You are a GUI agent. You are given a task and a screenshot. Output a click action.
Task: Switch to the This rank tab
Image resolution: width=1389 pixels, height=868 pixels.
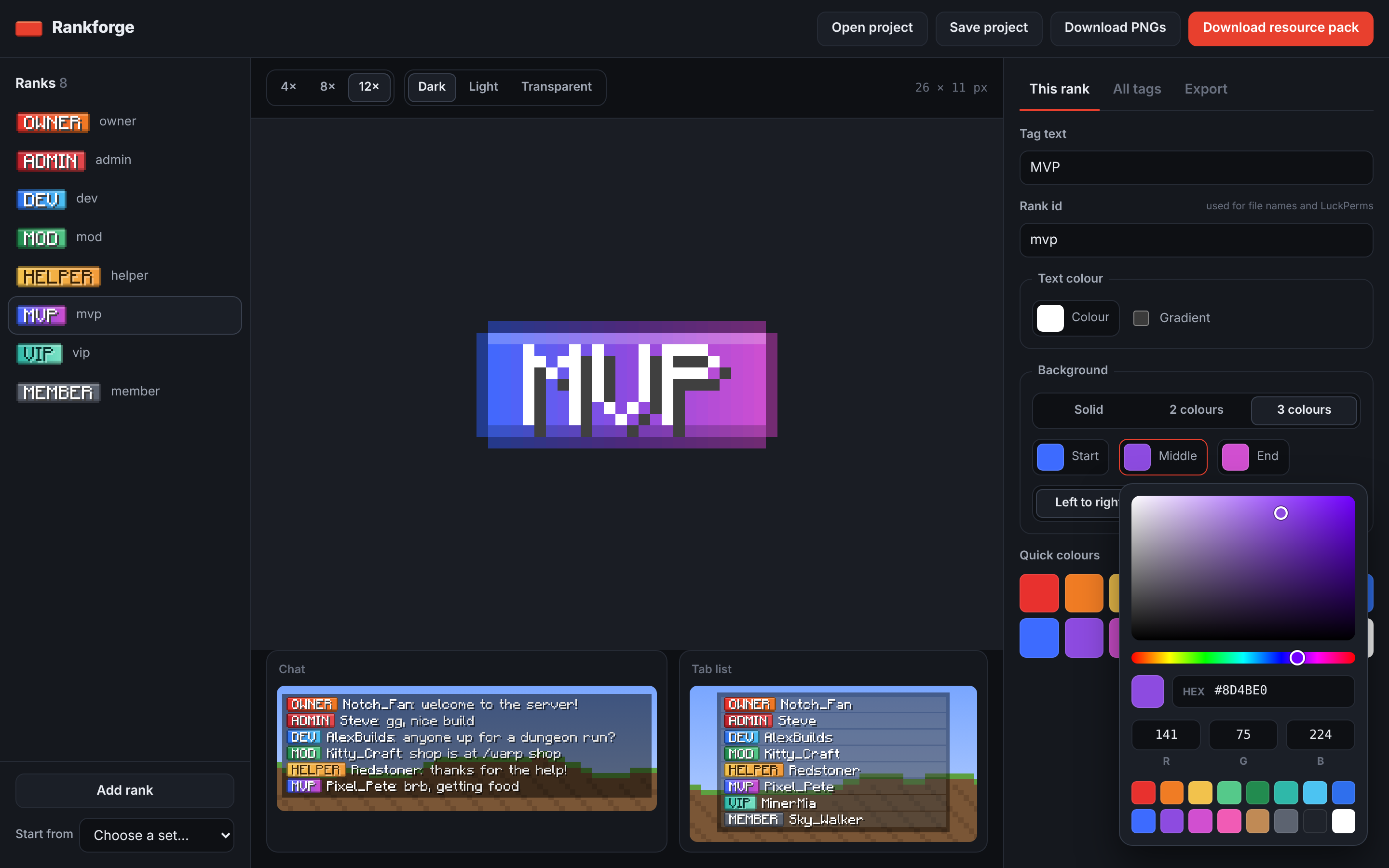[x=1059, y=89]
